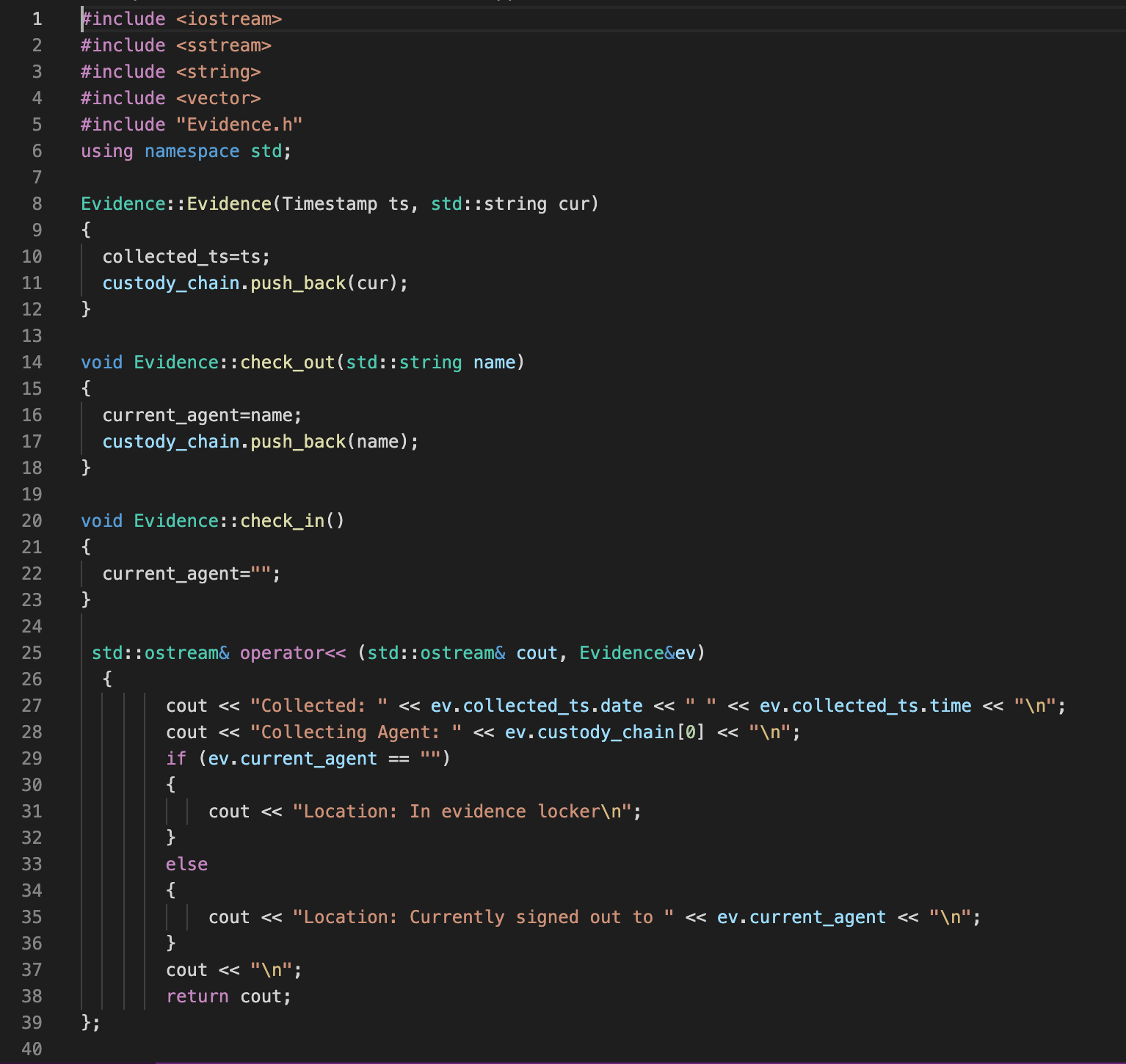Click the "Location: Currently signed out to " string
1126x1064 pixels.
point(484,917)
